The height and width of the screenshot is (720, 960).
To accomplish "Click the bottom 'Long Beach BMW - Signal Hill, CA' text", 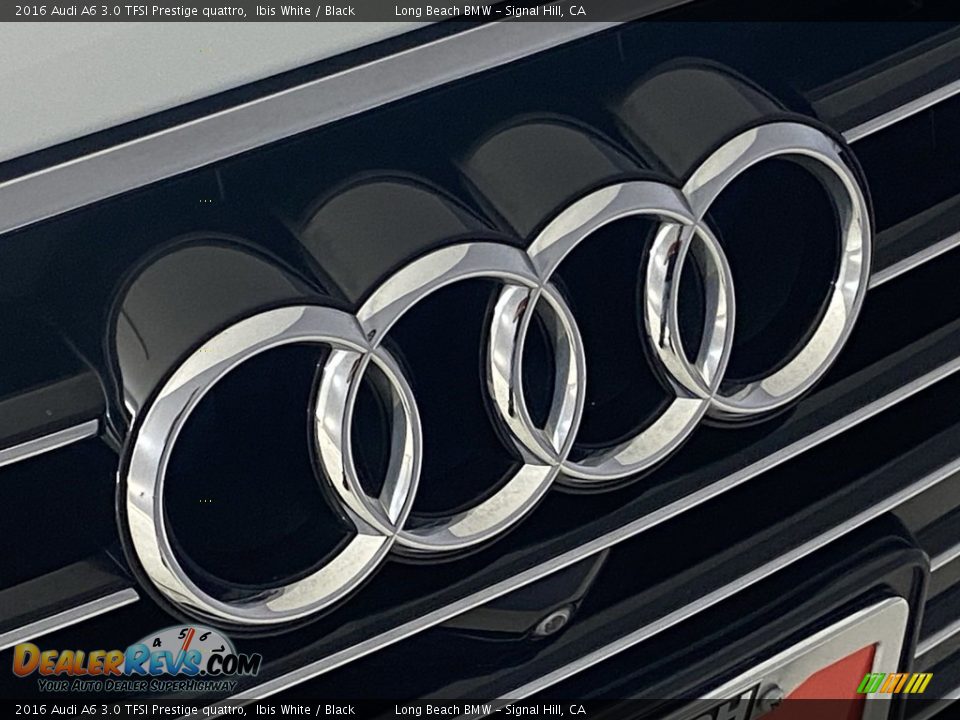I will (x=490, y=710).
